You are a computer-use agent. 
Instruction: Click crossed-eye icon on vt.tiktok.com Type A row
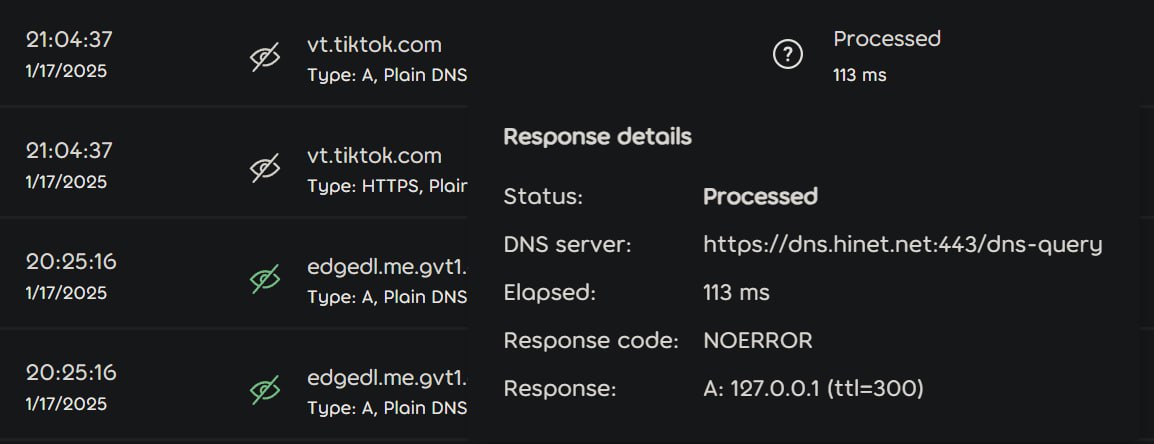(x=264, y=58)
